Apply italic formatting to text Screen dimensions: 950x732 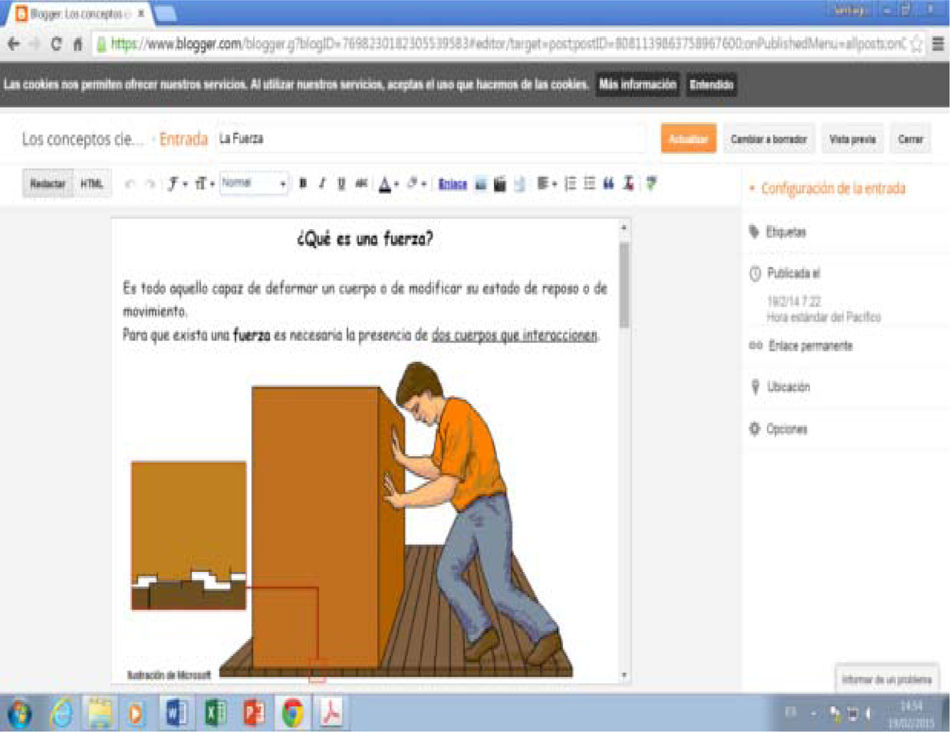click(x=322, y=184)
